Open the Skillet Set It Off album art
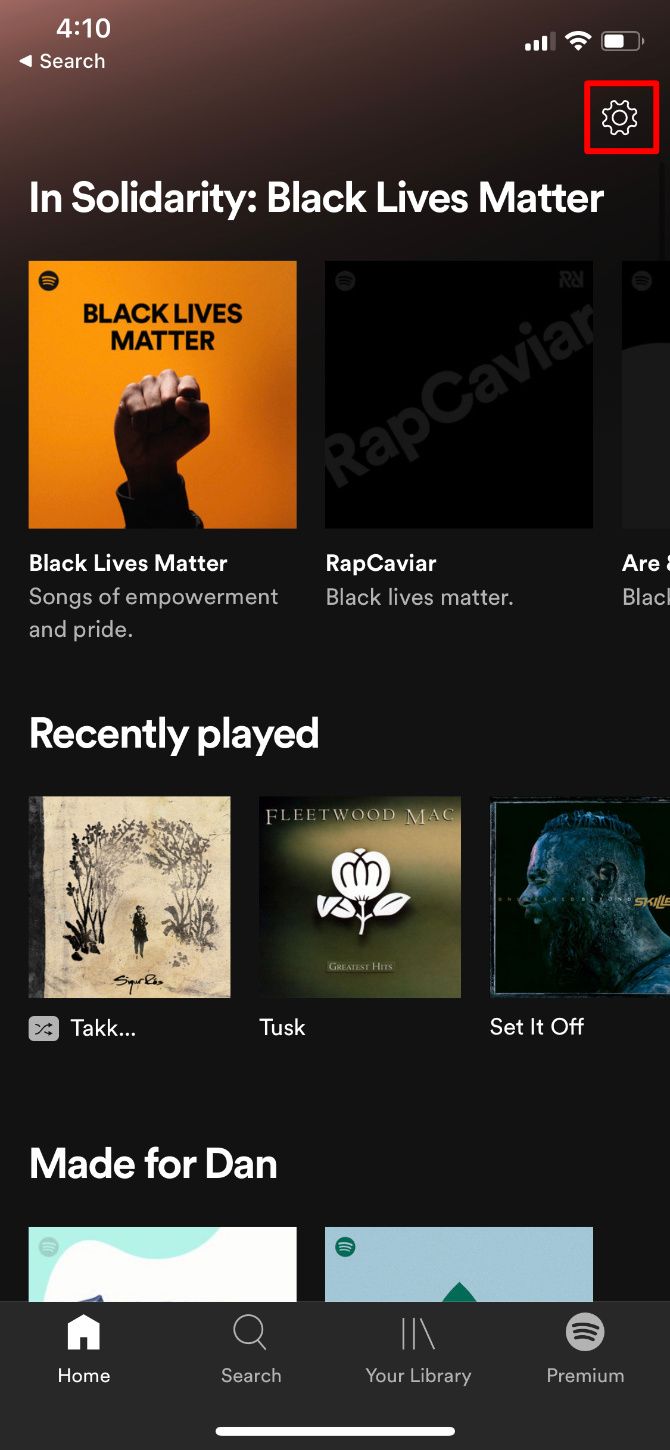Image resolution: width=670 pixels, height=1450 pixels. pyautogui.click(x=580, y=897)
